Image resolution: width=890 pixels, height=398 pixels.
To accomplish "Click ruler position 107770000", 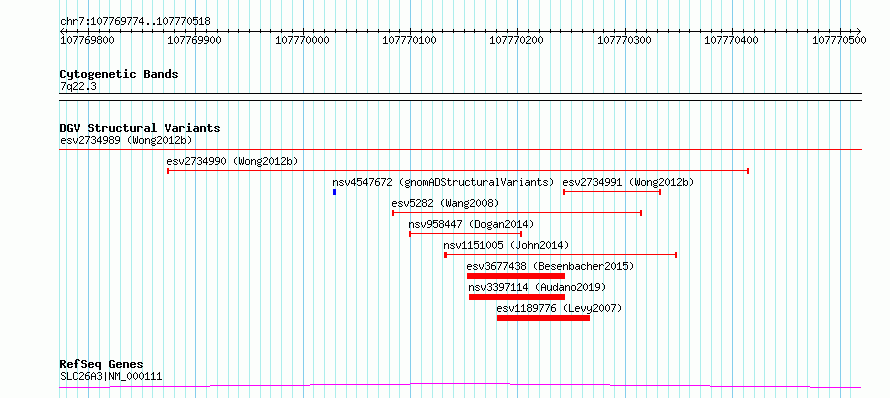I will click(303, 40).
